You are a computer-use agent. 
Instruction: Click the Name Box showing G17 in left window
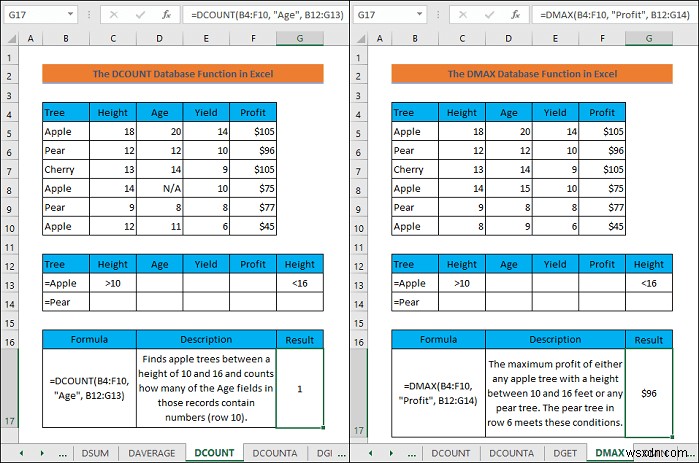pos(36,15)
